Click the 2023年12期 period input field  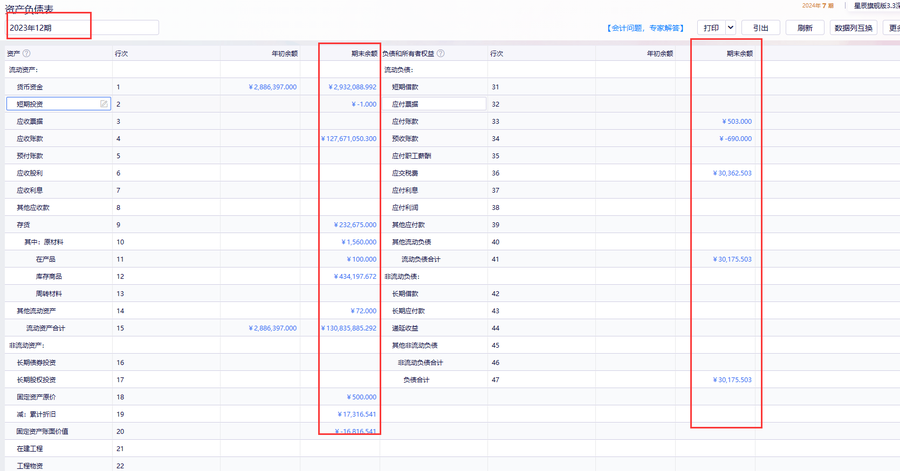pyautogui.click(x=83, y=28)
